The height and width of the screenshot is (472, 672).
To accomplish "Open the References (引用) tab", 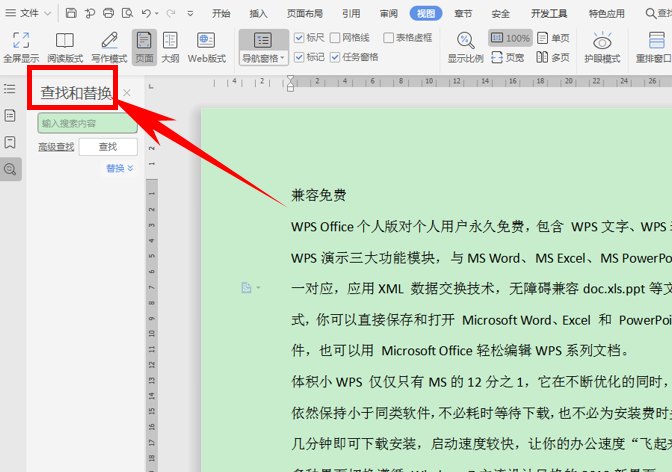I will point(351,14).
